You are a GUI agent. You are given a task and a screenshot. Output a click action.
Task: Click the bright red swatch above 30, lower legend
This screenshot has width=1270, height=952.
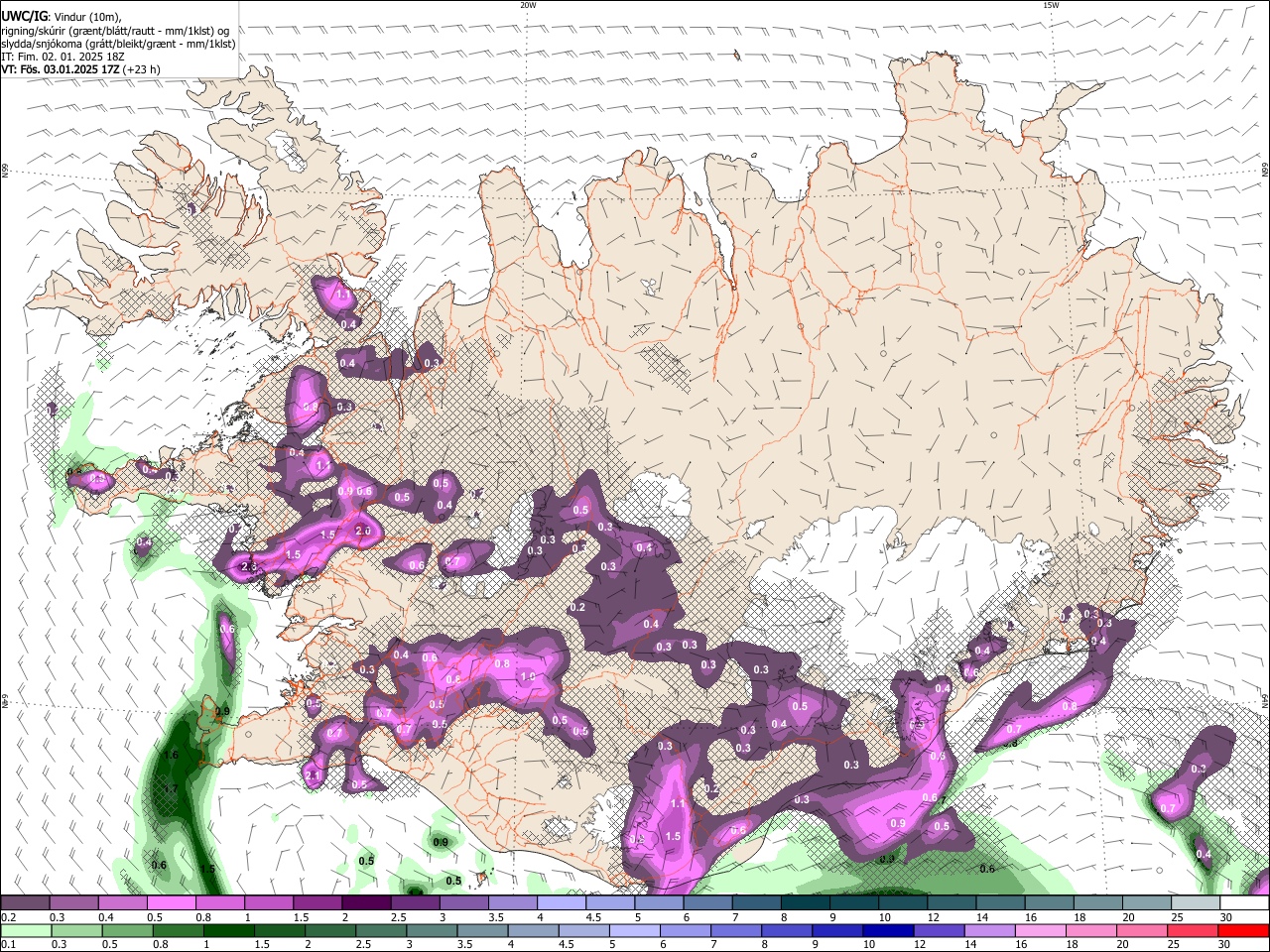point(1243,931)
